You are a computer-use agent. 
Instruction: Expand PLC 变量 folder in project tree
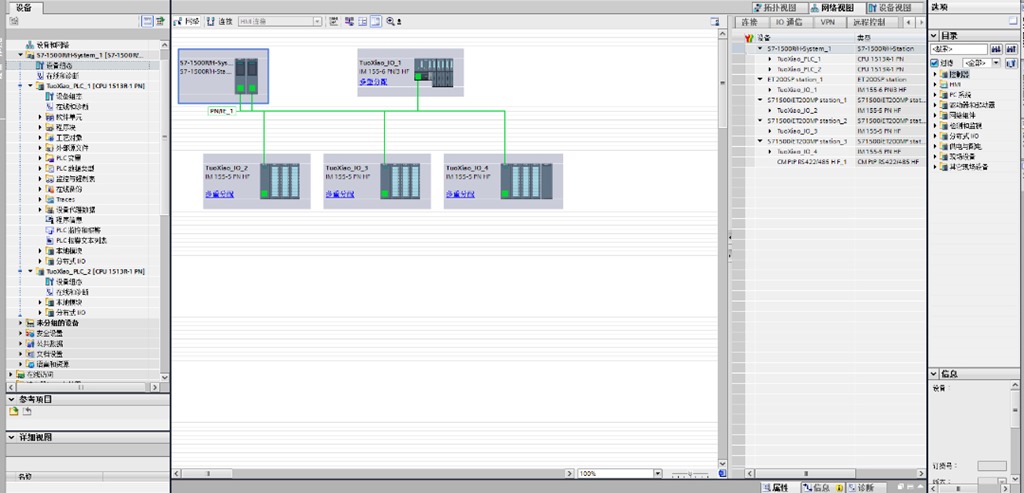[x=40, y=157]
